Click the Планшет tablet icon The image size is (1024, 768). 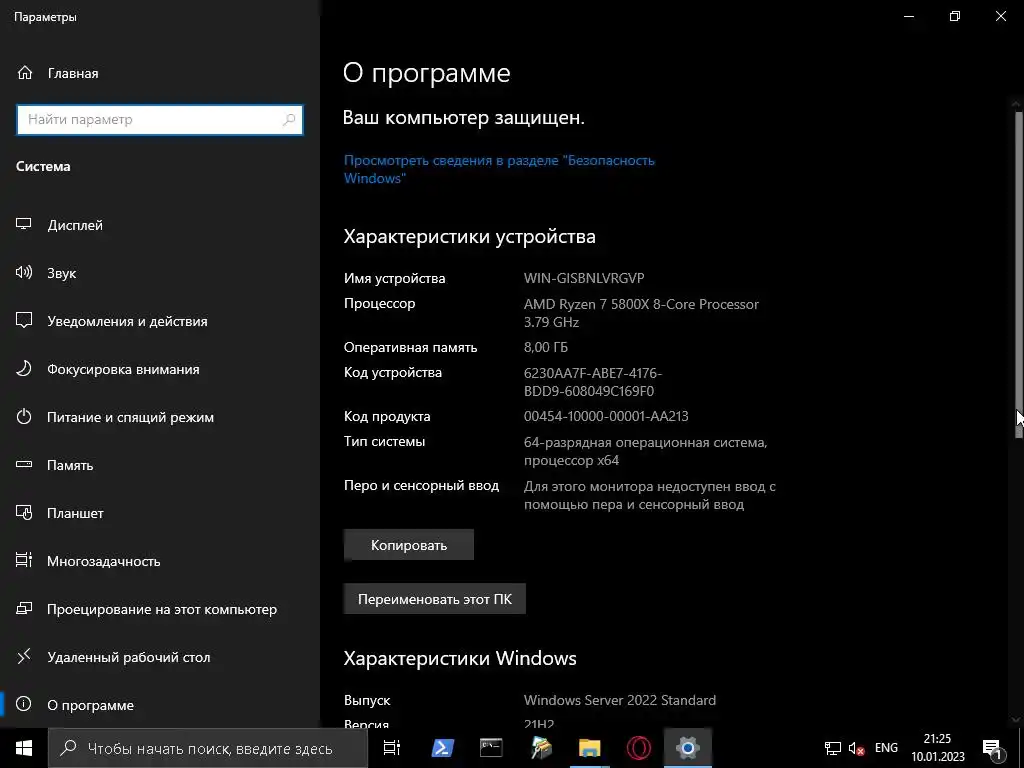point(24,512)
